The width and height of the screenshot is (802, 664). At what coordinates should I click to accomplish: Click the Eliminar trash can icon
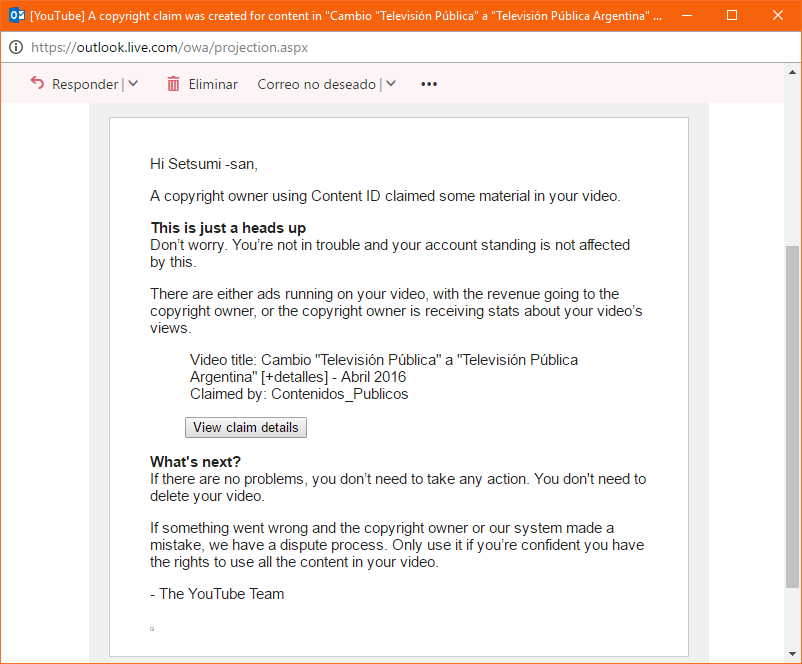pyautogui.click(x=173, y=83)
